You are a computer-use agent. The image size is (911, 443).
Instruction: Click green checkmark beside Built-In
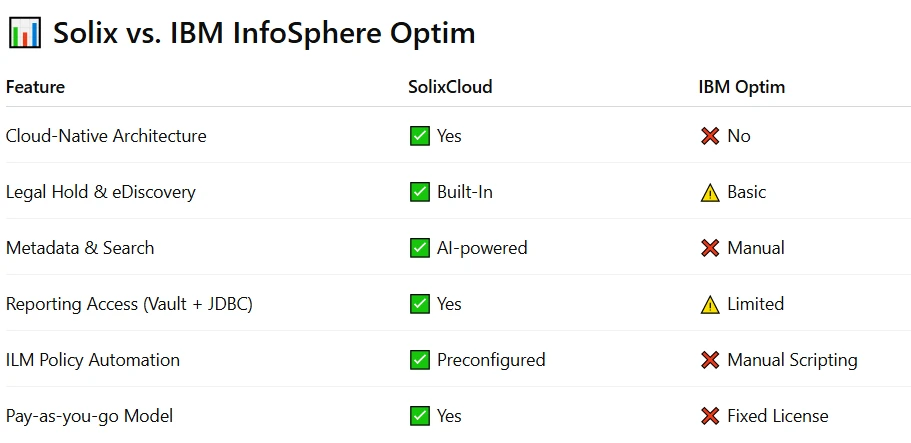[419, 192]
